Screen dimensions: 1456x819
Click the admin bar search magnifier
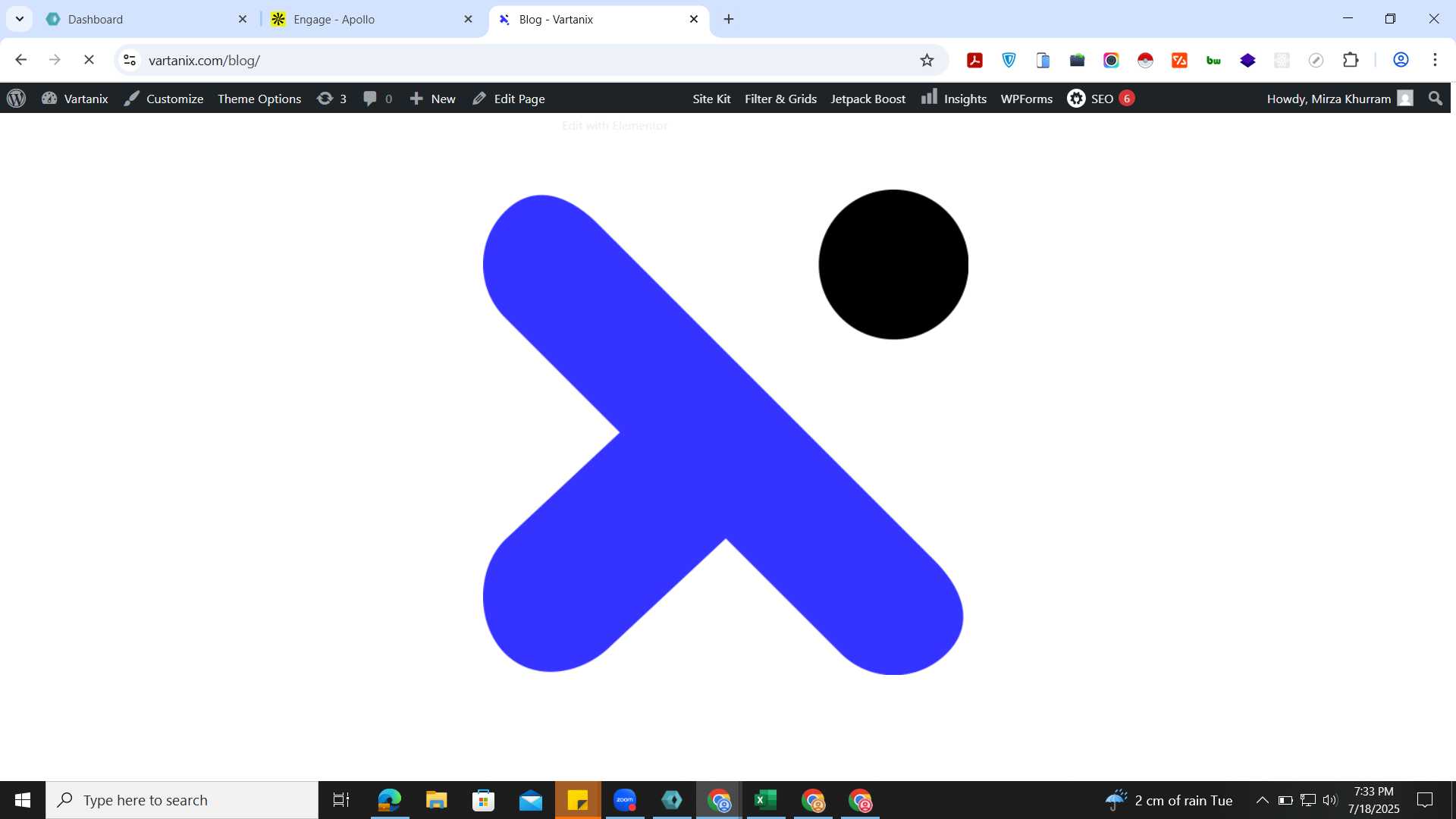(1435, 99)
